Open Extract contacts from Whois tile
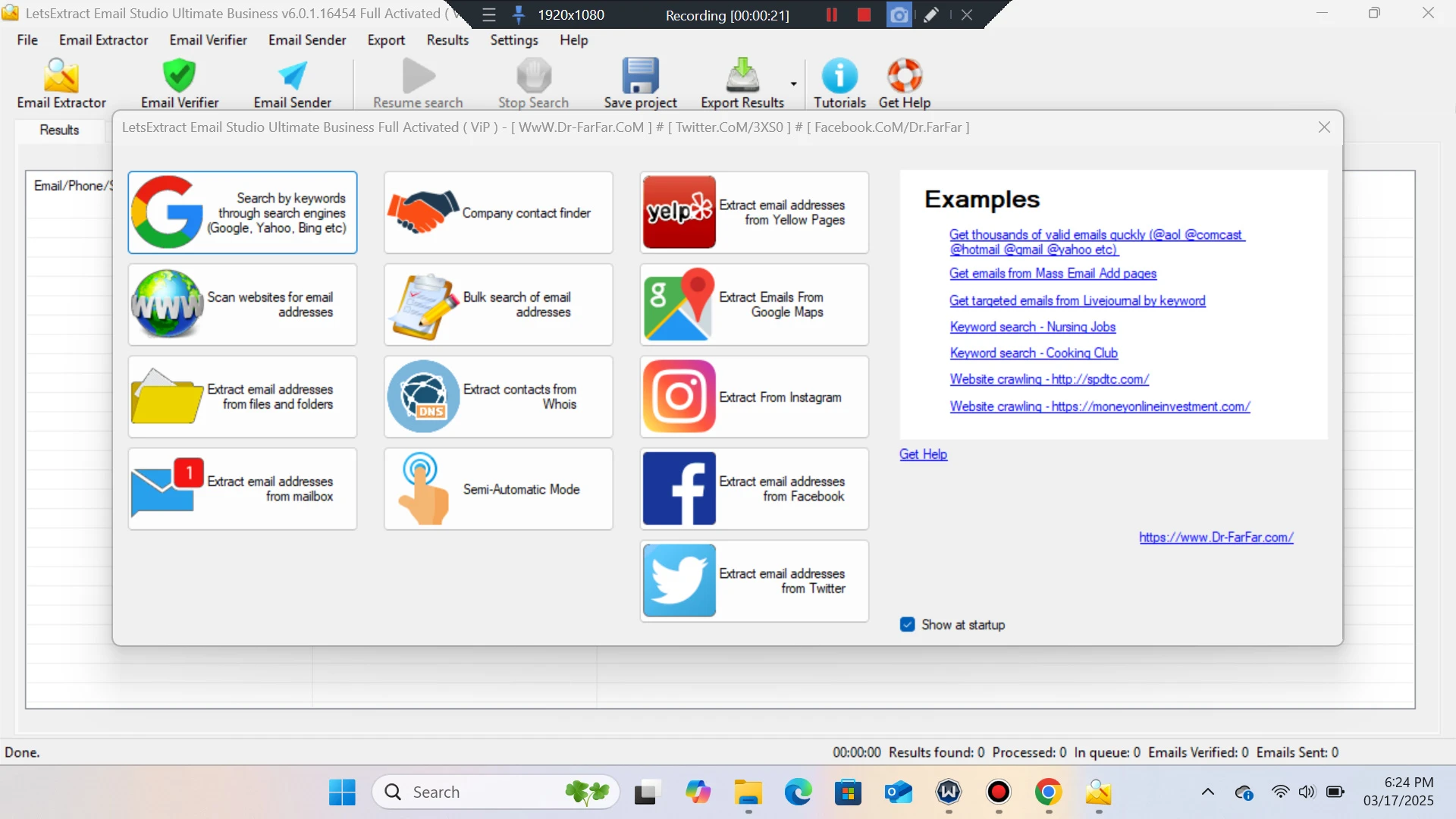The image size is (1456, 819). tap(497, 397)
